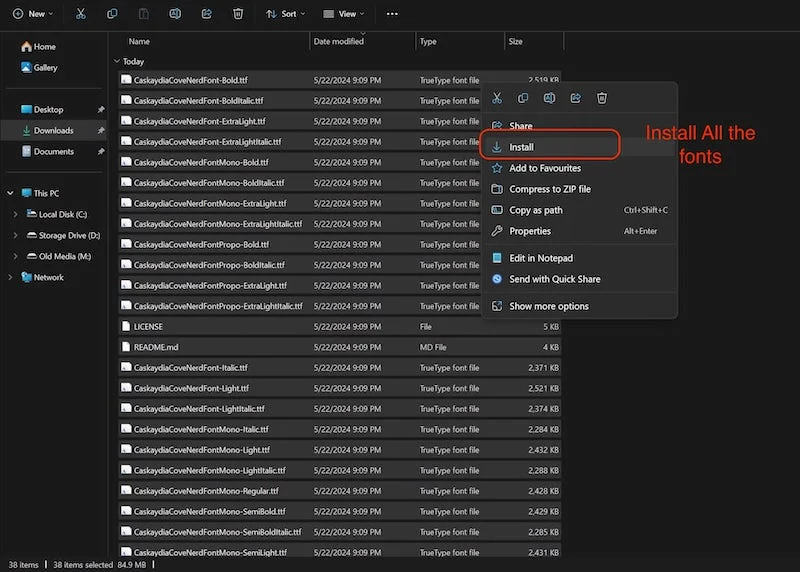Click the Paste icon in the top toolbar
This screenshot has height=572, width=800.
[144, 14]
